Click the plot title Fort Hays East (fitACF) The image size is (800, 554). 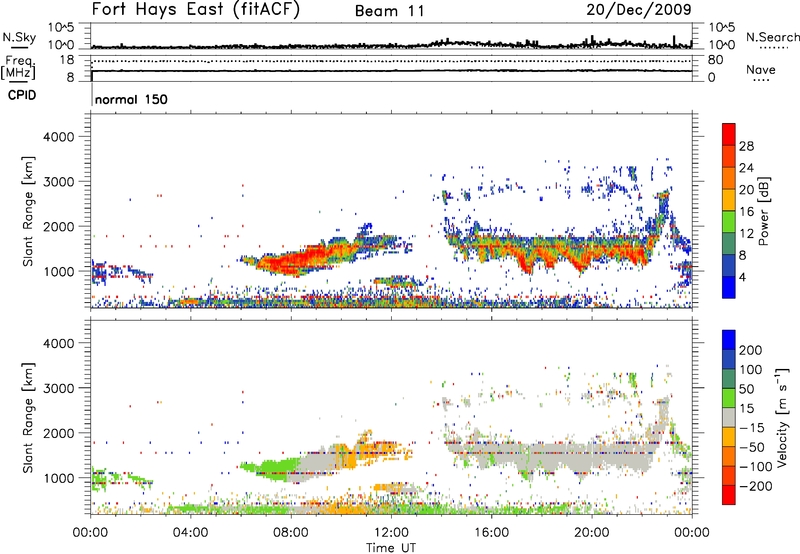pyautogui.click(x=196, y=9)
